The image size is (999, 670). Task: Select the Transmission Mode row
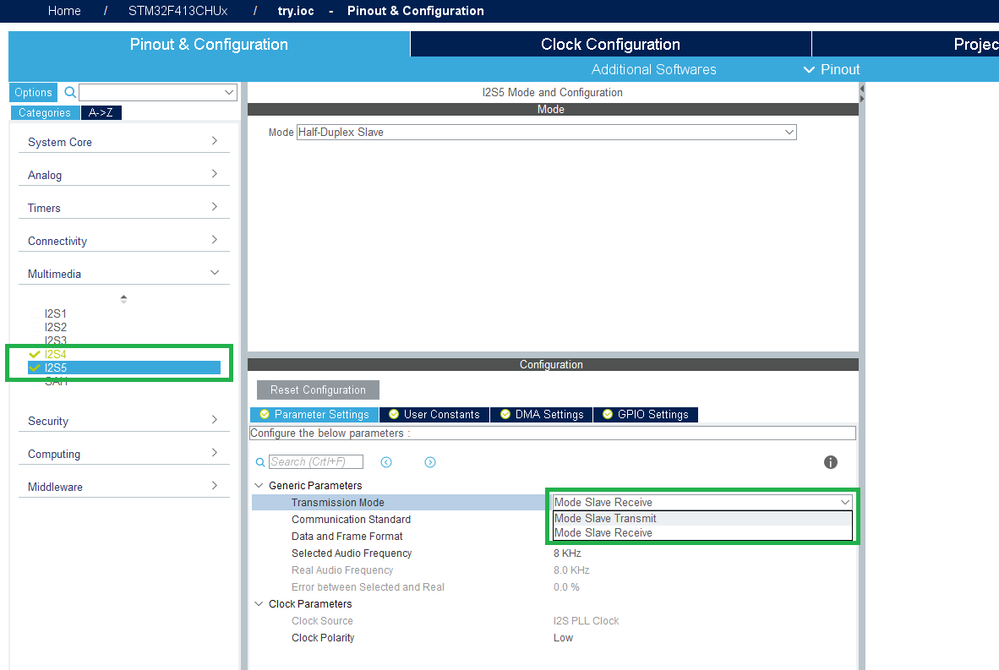click(x=399, y=502)
